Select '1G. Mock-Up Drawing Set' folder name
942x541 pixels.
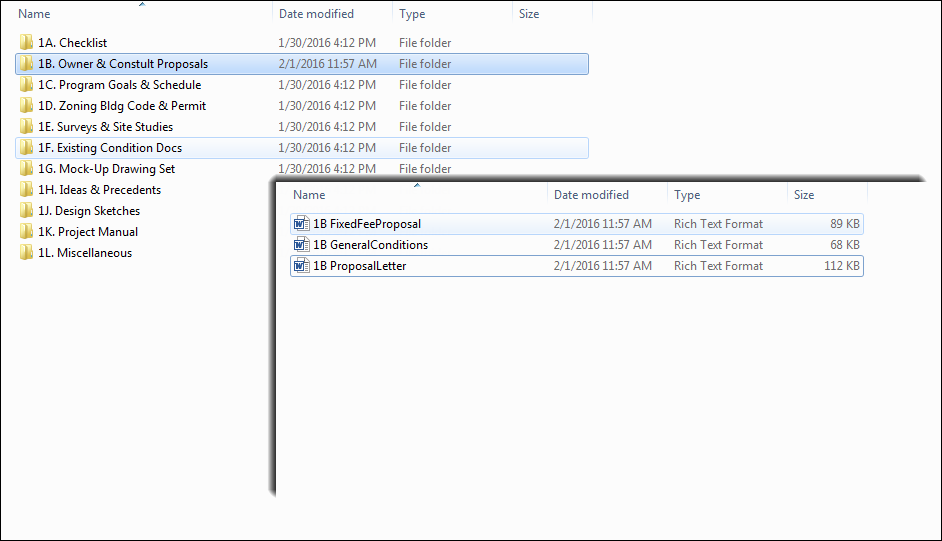tap(106, 169)
